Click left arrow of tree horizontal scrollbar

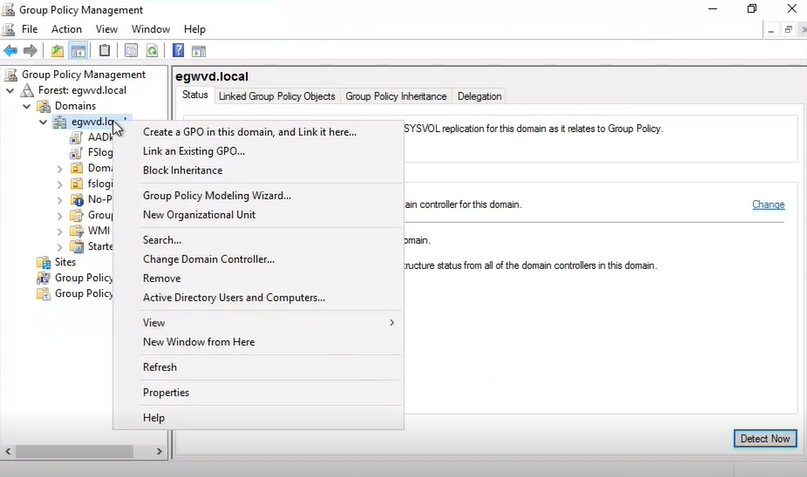point(8,452)
